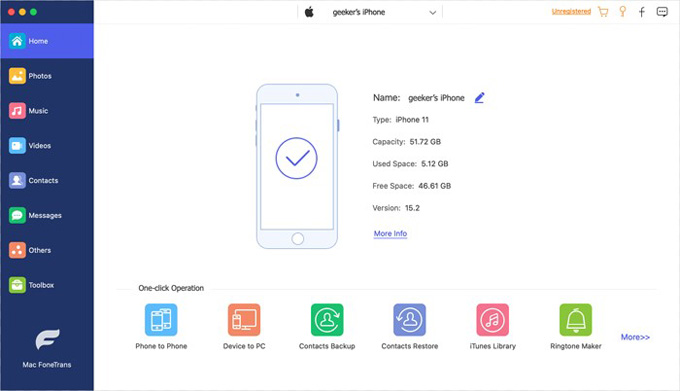Open the feedback chat icon

click(x=662, y=12)
